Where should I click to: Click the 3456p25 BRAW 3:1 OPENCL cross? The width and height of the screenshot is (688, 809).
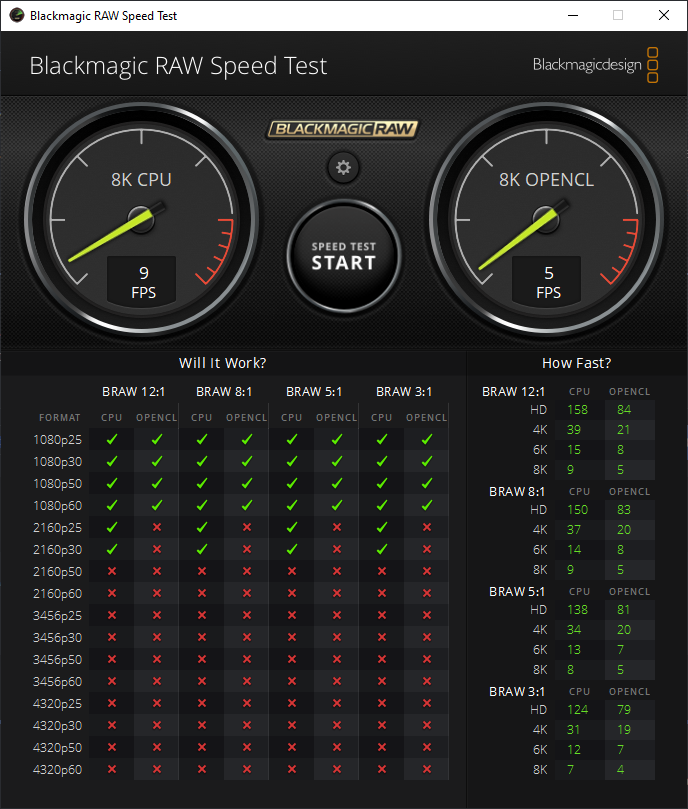(427, 616)
